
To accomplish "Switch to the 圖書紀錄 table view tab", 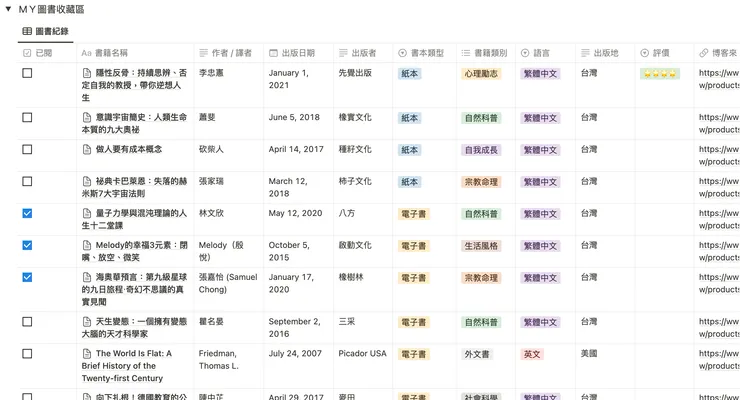I will pyautogui.click(x=46, y=32).
